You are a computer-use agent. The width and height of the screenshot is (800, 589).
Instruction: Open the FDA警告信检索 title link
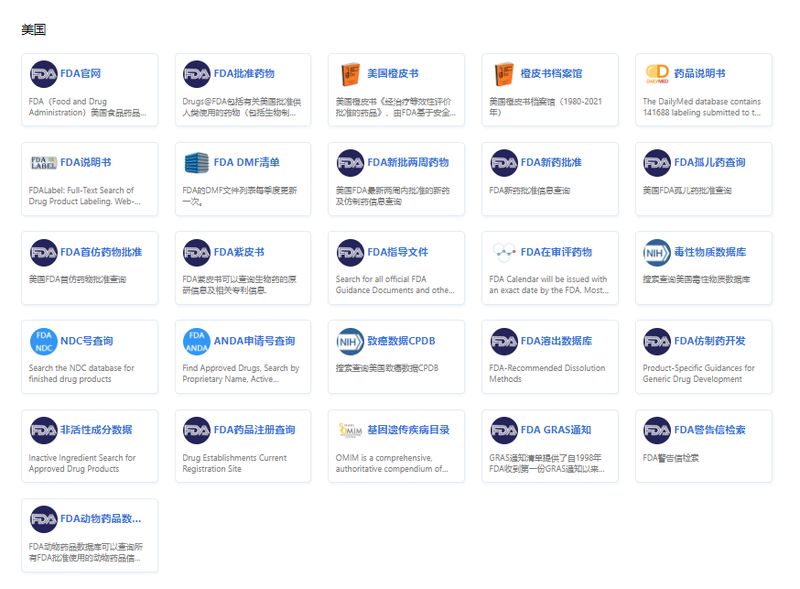click(710, 430)
